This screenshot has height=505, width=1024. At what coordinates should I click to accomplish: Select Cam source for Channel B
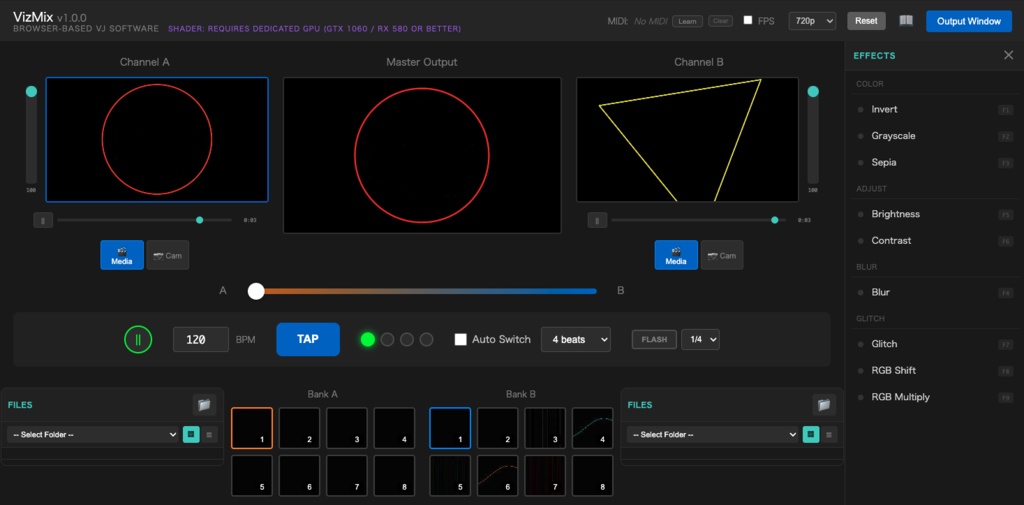(x=722, y=255)
